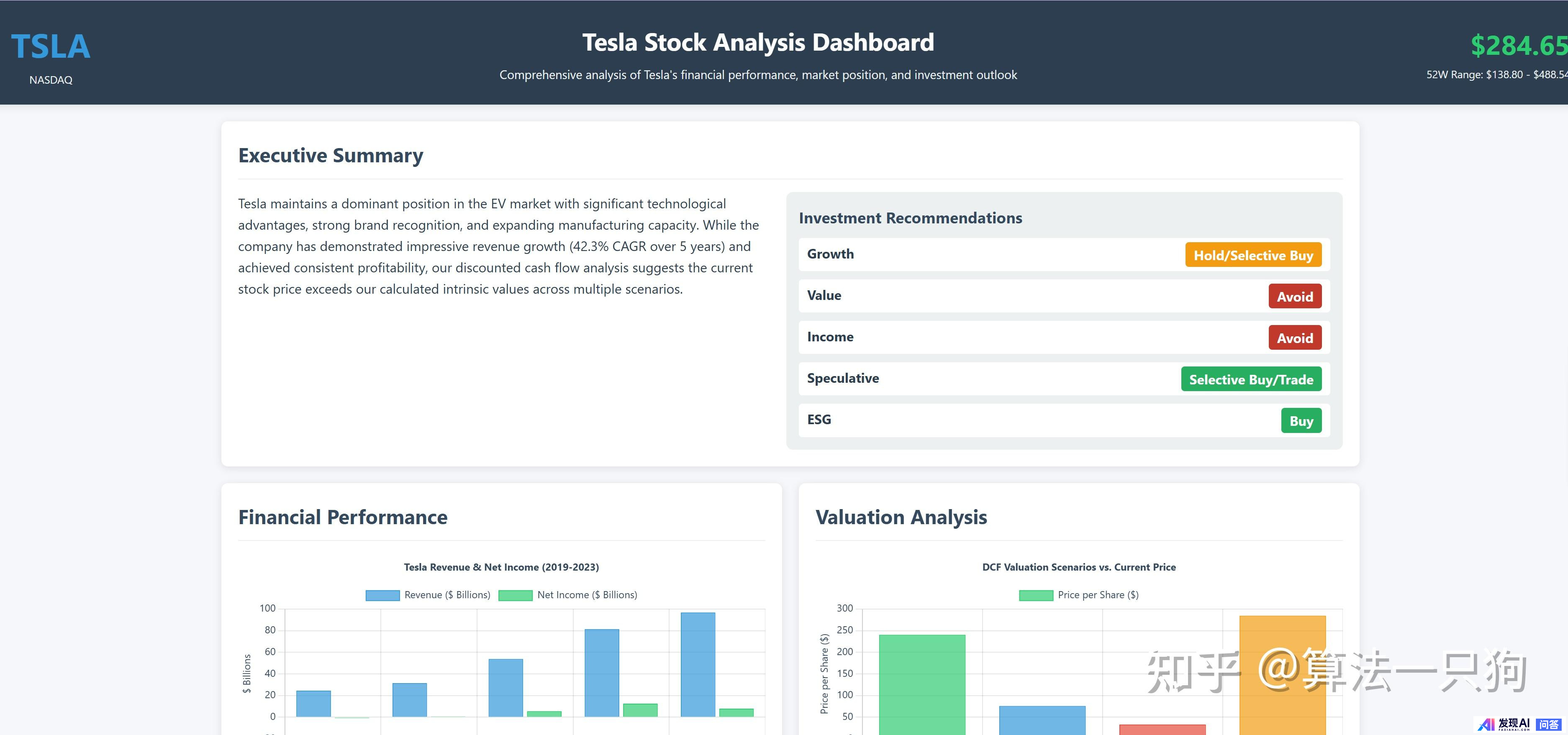Screen dimensions: 1568x735
Task: Click the first green DCF valuation bar
Action: coord(921,684)
